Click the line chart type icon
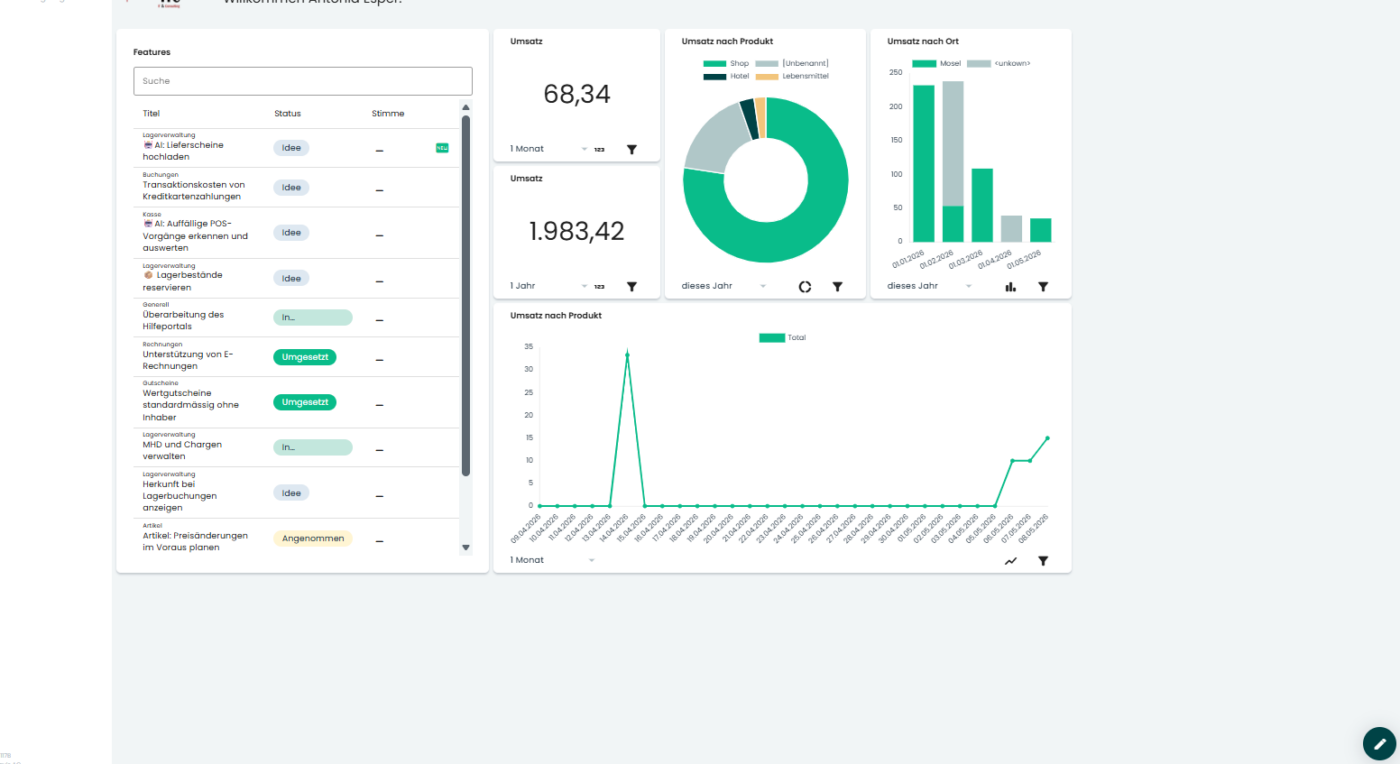Viewport: 1400px width, 764px height. coord(1011,561)
